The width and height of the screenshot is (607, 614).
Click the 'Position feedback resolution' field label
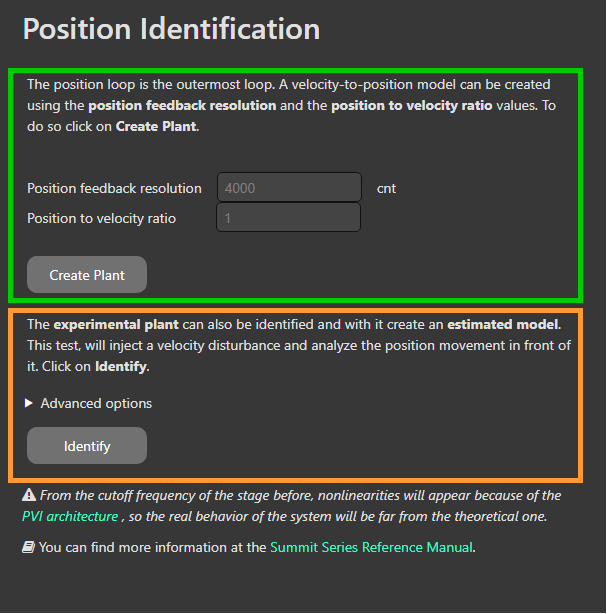point(114,188)
